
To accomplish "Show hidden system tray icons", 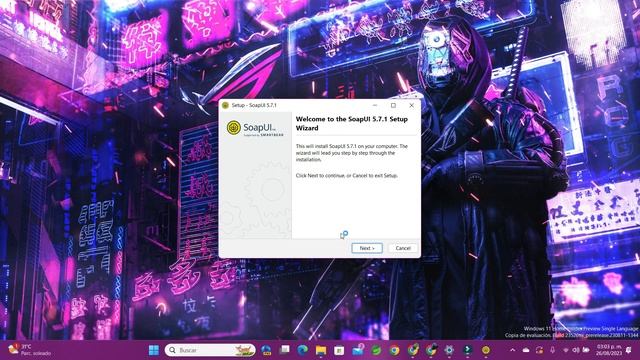I will (513, 350).
